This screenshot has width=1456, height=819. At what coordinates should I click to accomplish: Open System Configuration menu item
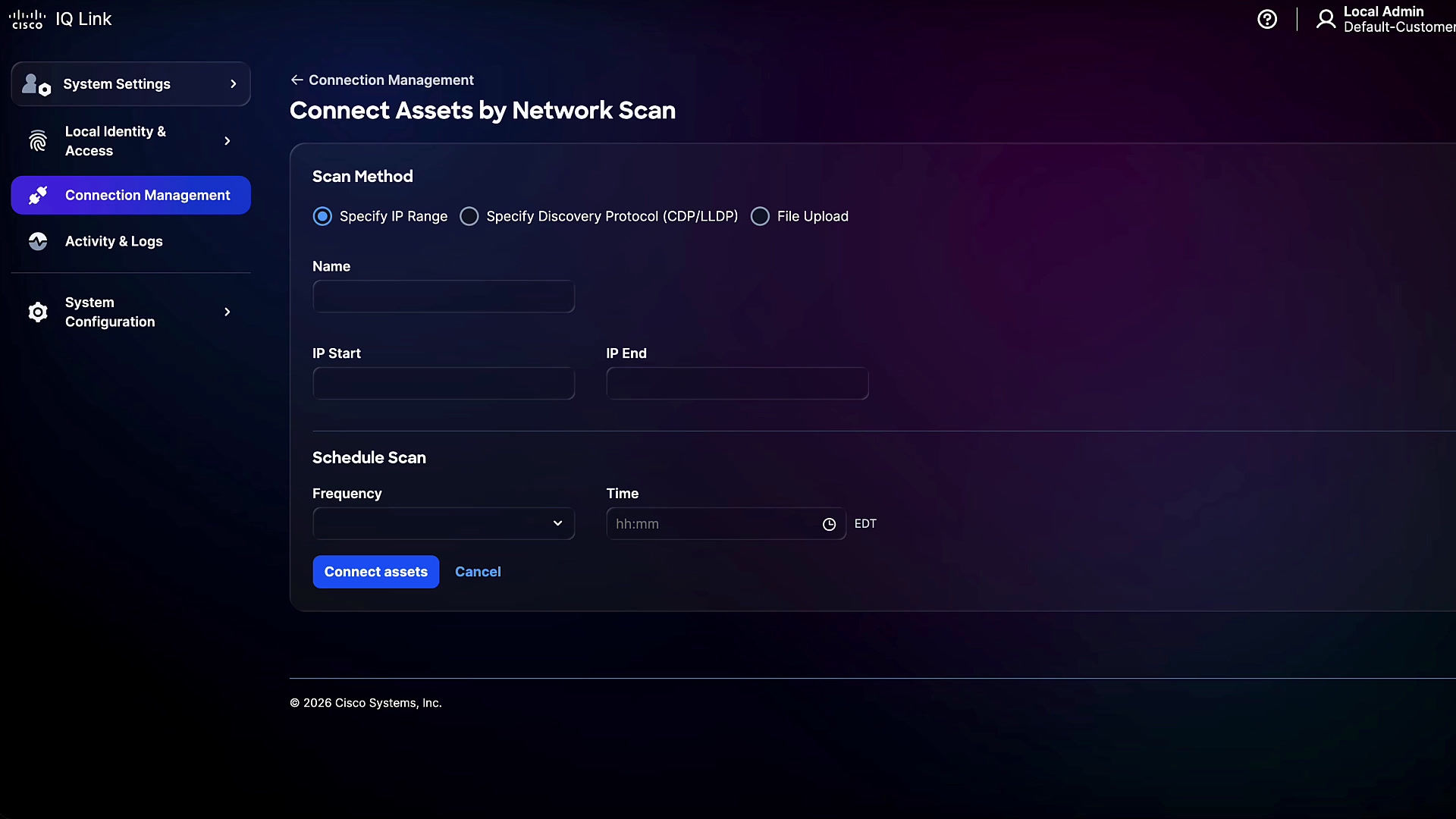130,312
